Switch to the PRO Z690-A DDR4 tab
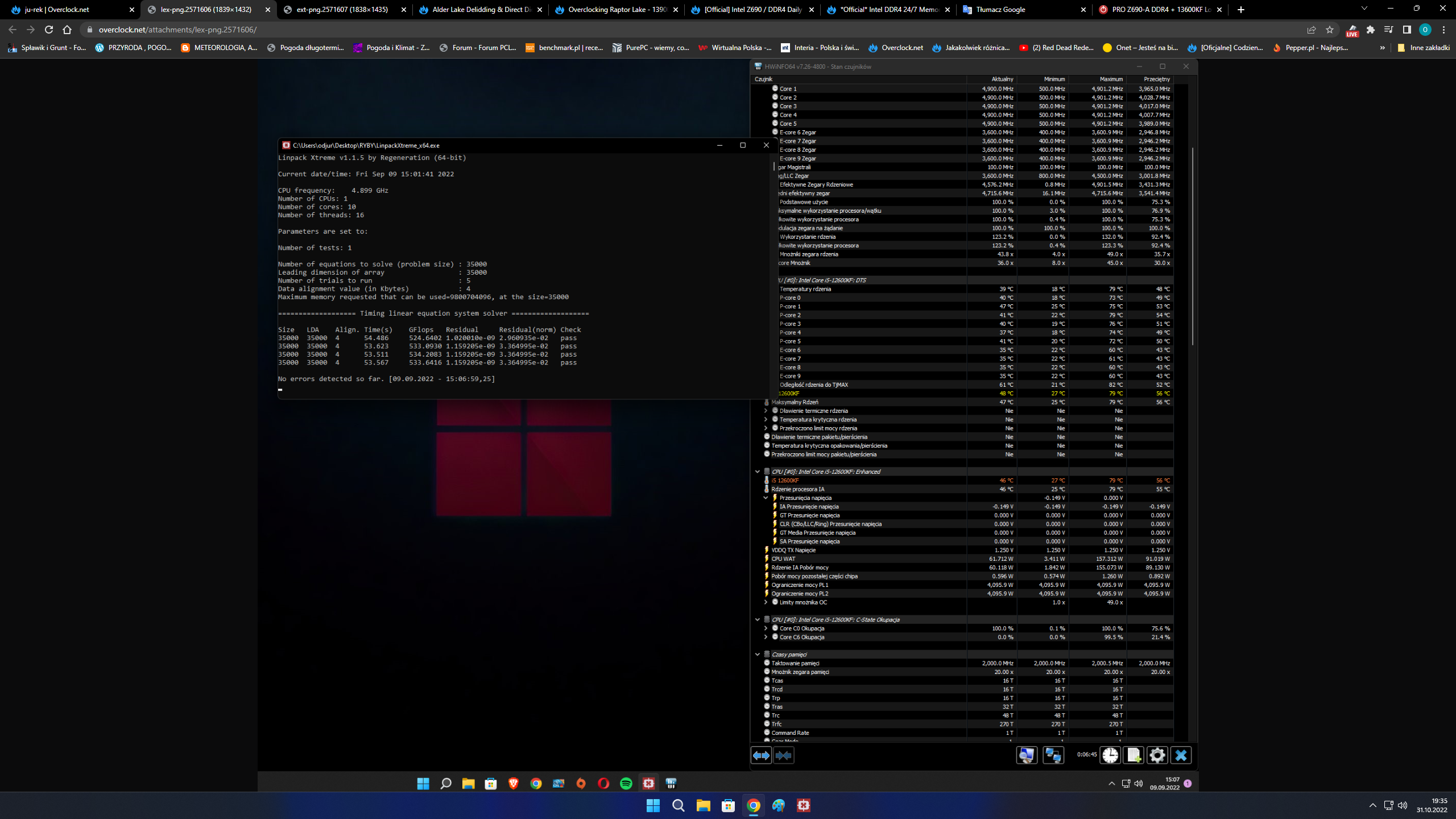The height and width of the screenshot is (819, 1456). click(1161, 10)
